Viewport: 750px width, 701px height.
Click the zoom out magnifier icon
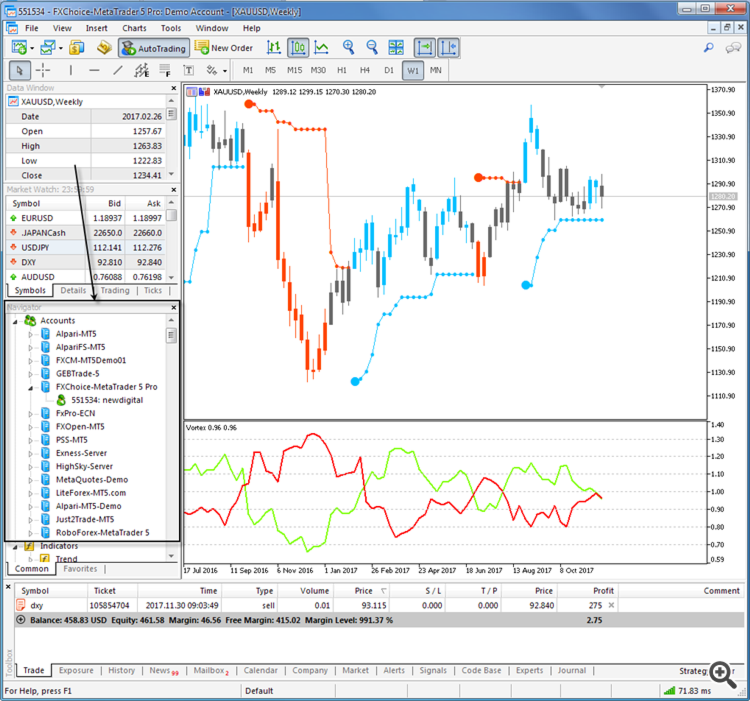click(372, 47)
